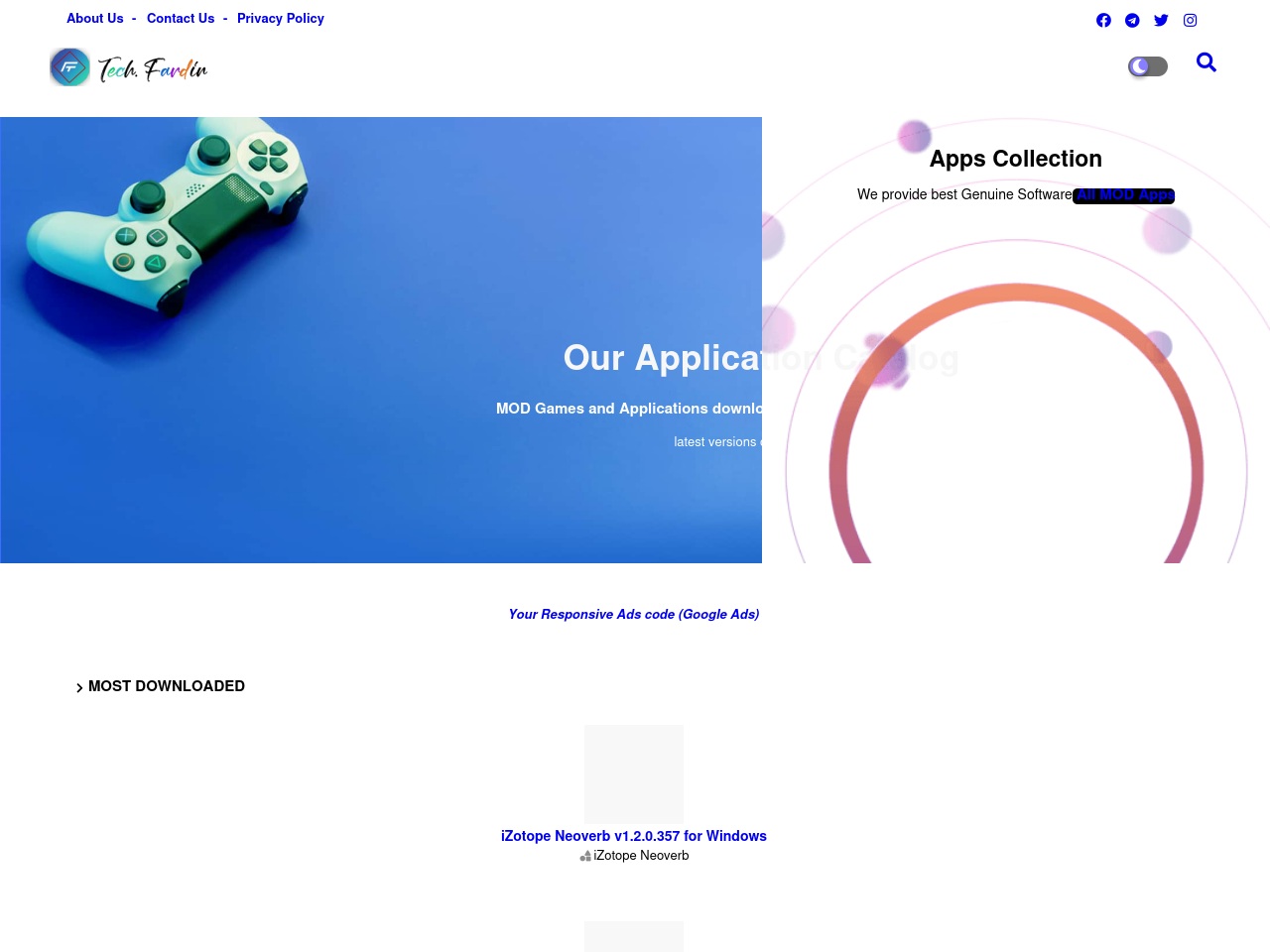Click the Apps Collection heading
The width and height of the screenshot is (1270, 952).
tap(1016, 159)
